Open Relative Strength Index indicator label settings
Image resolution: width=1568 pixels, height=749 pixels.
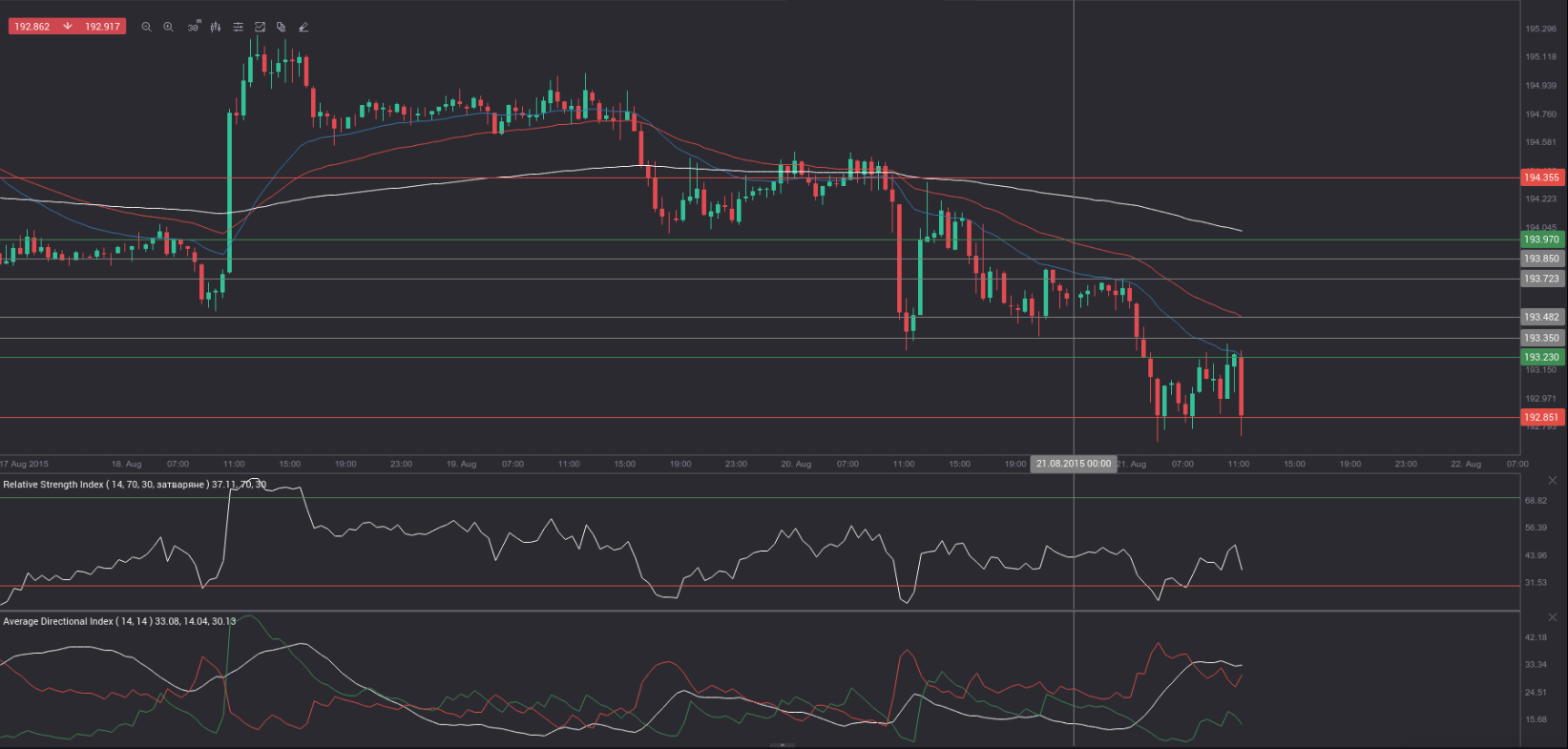pos(134,485)
